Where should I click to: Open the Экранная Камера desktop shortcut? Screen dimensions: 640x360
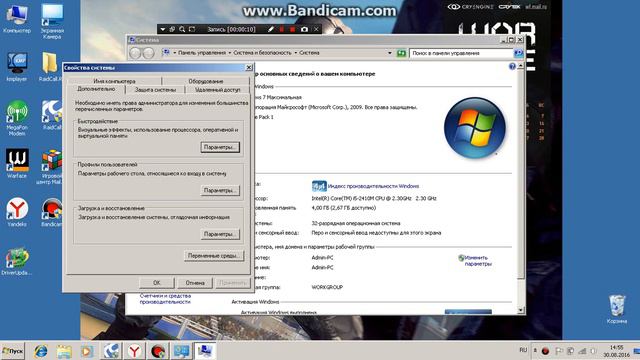pos(52,20)
